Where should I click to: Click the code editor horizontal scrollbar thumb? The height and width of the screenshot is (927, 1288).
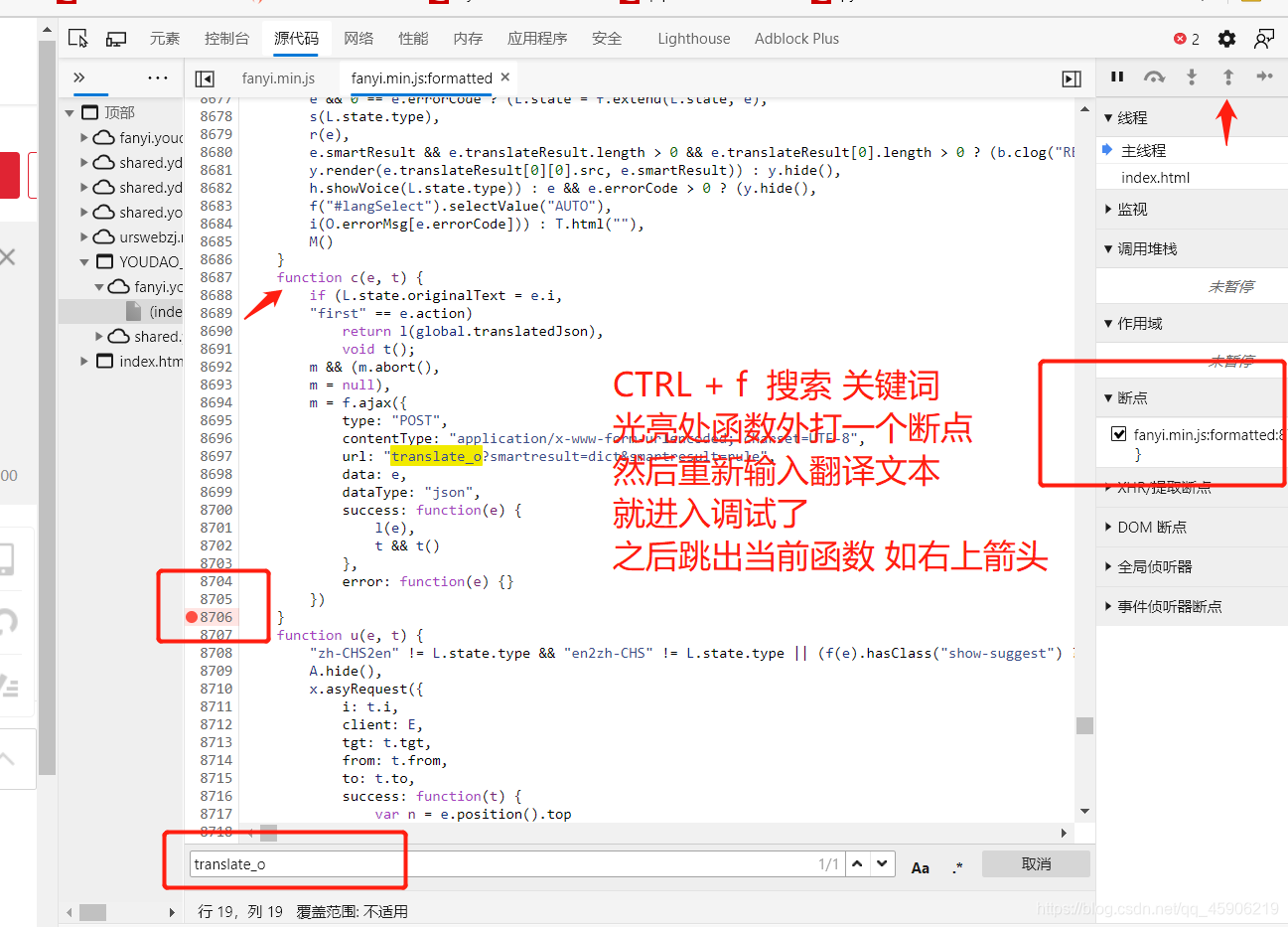pyautogui.click(x=268, y=833)
